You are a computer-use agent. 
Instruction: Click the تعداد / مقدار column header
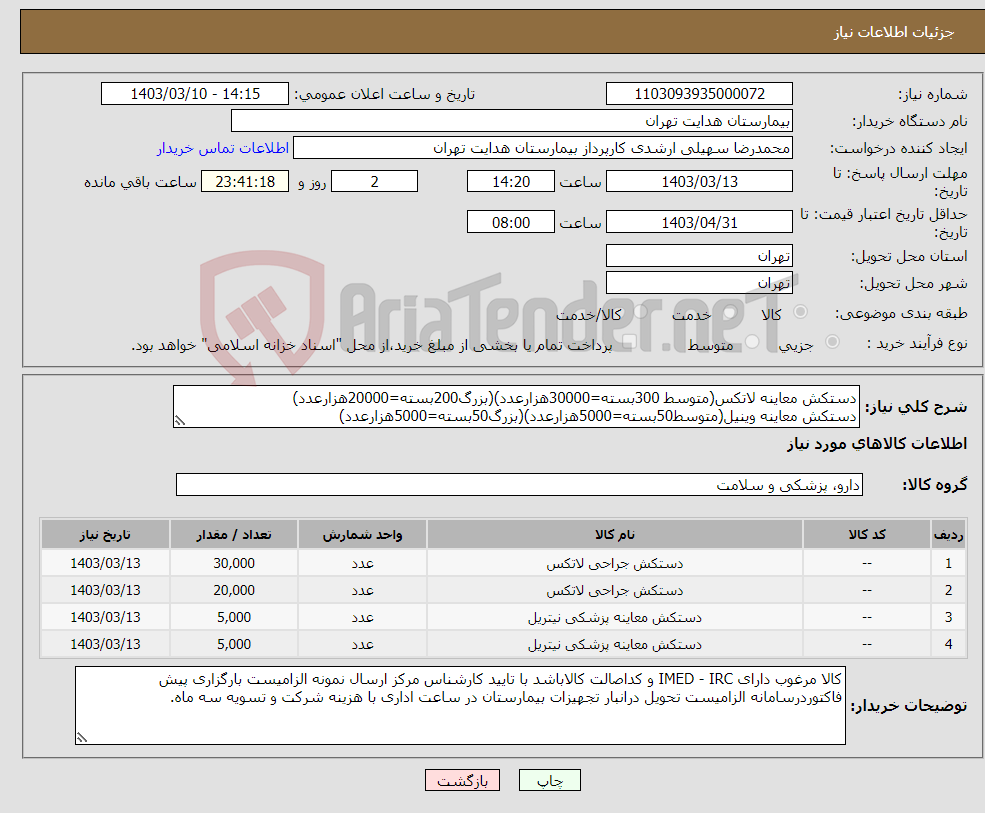point(234,535)
